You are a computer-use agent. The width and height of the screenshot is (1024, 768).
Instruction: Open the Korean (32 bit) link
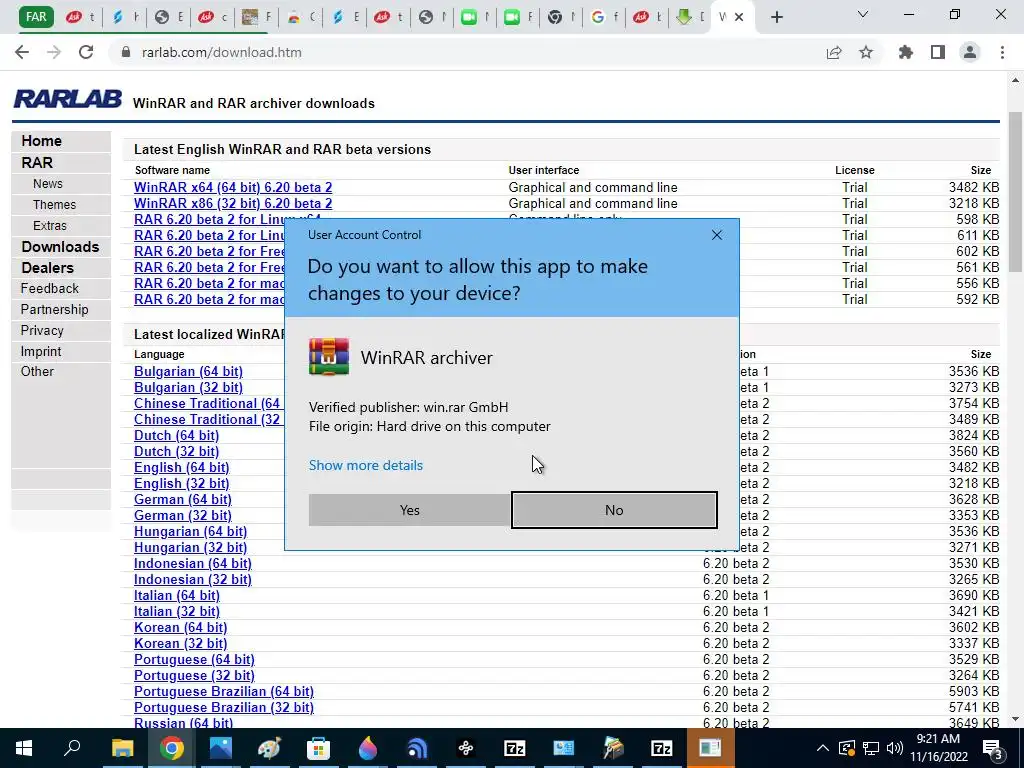coord(180,643)
